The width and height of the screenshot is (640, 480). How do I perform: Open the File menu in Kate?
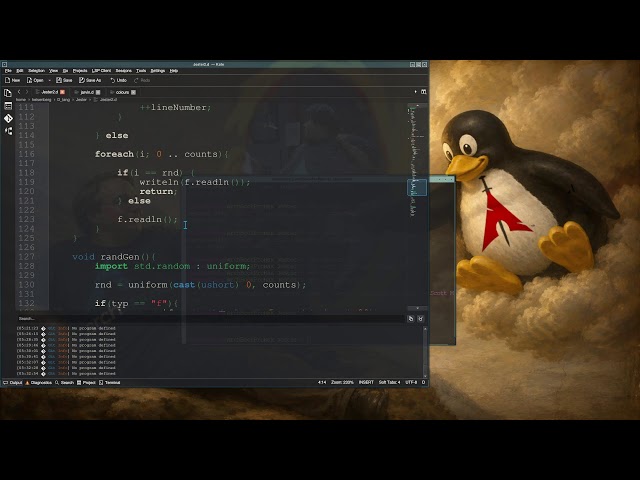coord(8,71)
